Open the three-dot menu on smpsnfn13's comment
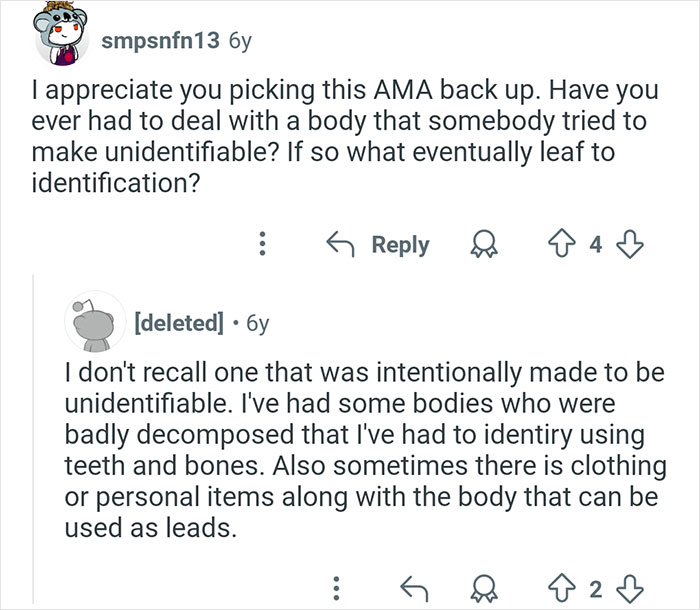This screenshot has width=700, height=610. pos(262,246)
